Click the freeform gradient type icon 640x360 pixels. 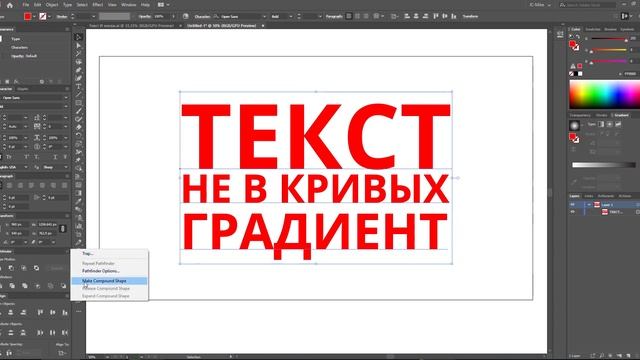click(x=618, y=124)
